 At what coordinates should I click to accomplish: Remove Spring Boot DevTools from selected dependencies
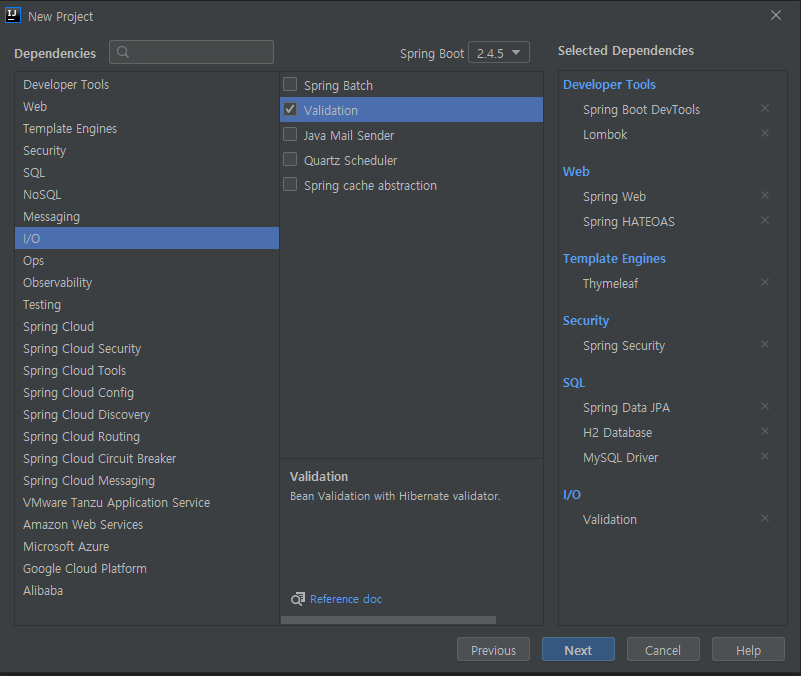[x=765, y=108]
